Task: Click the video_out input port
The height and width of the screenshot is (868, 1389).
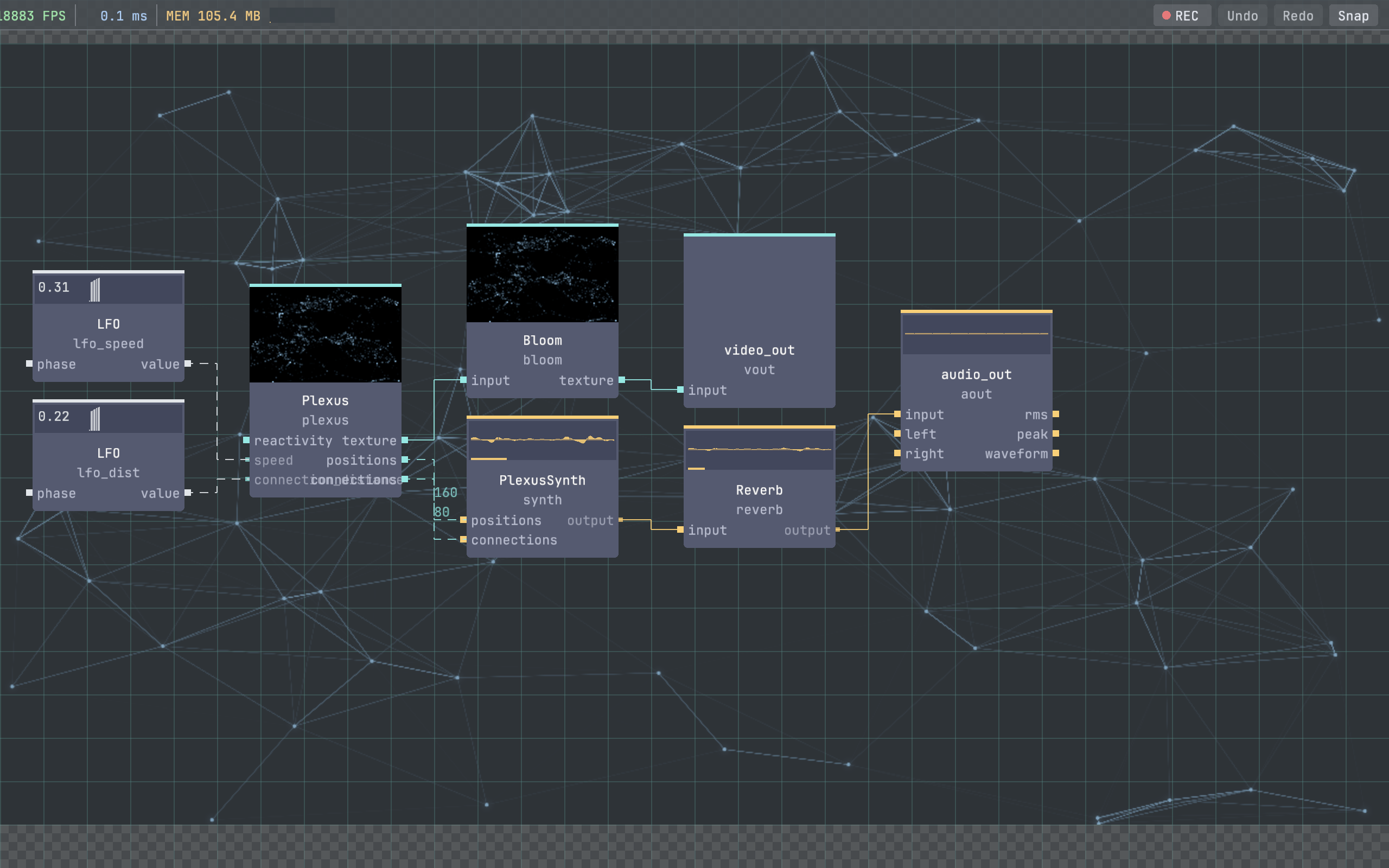Action: [x=680, y=389]
